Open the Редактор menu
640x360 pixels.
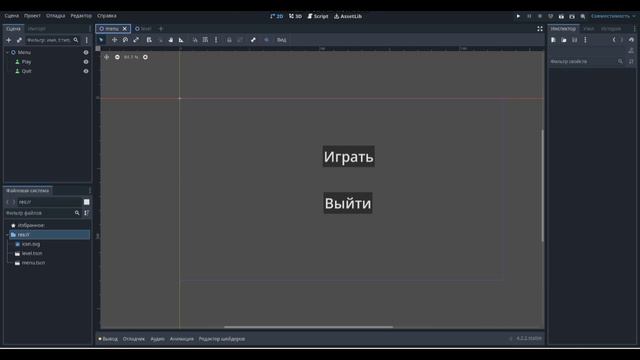coord(81,16)
